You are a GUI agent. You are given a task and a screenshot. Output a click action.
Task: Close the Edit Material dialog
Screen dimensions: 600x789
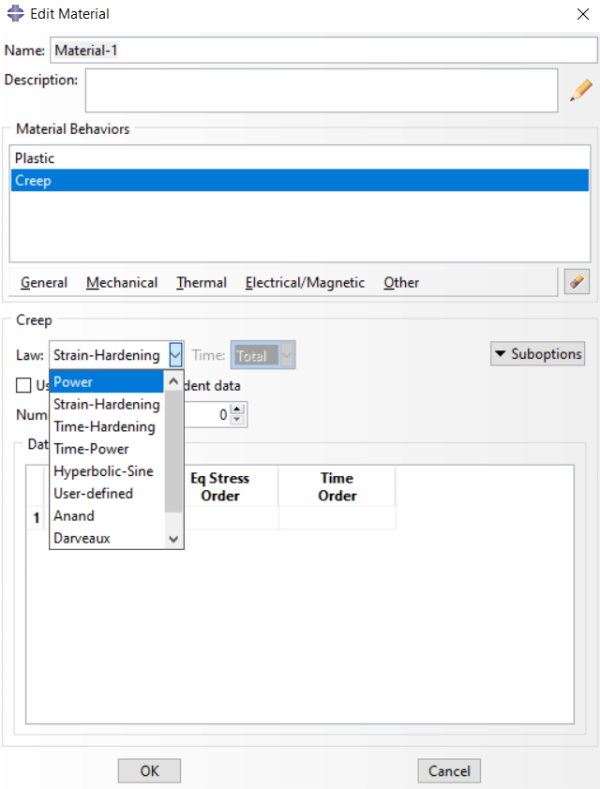coord(583,14)
